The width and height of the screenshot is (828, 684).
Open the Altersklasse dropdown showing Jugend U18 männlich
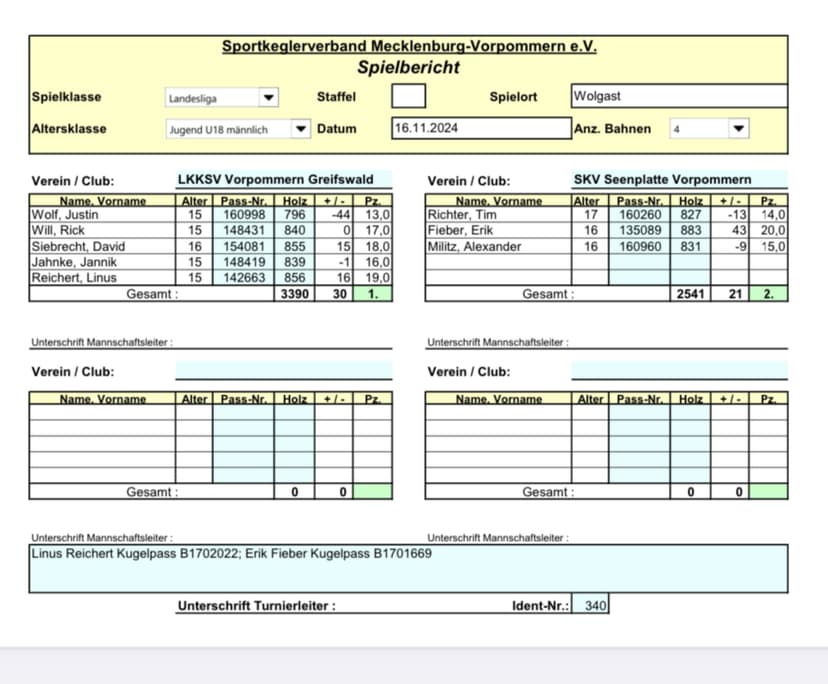click(x=238, y=129)
